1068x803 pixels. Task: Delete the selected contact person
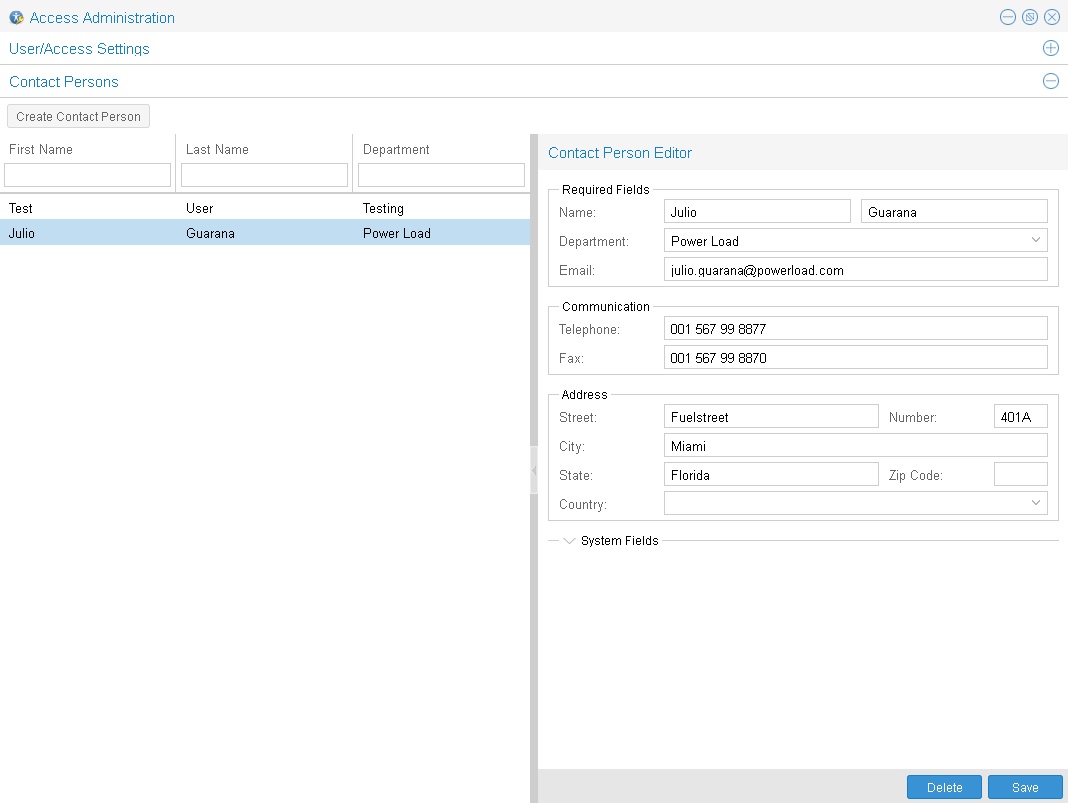[x=944, y=787]
